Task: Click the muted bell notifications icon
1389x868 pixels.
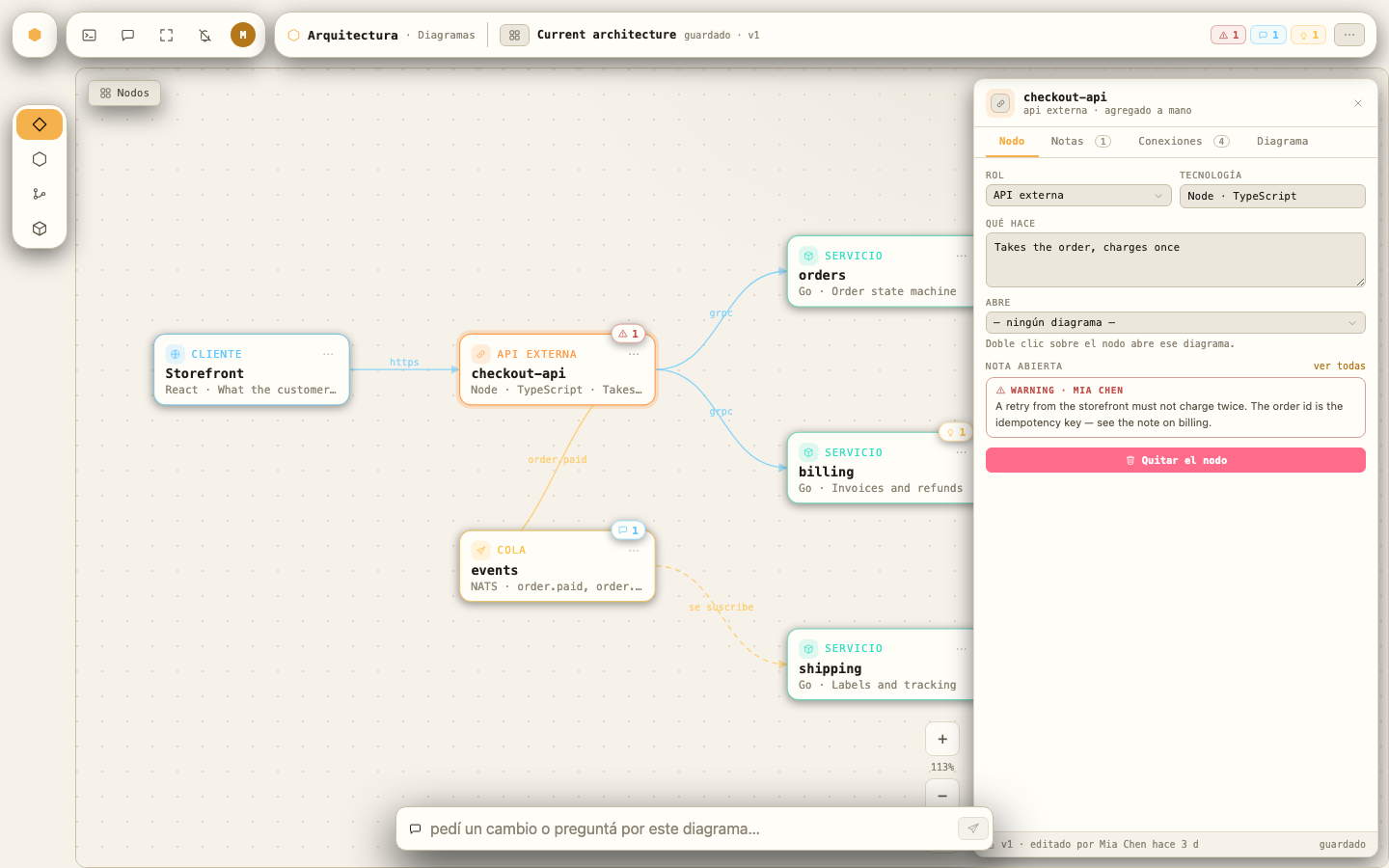Action: 204,35
